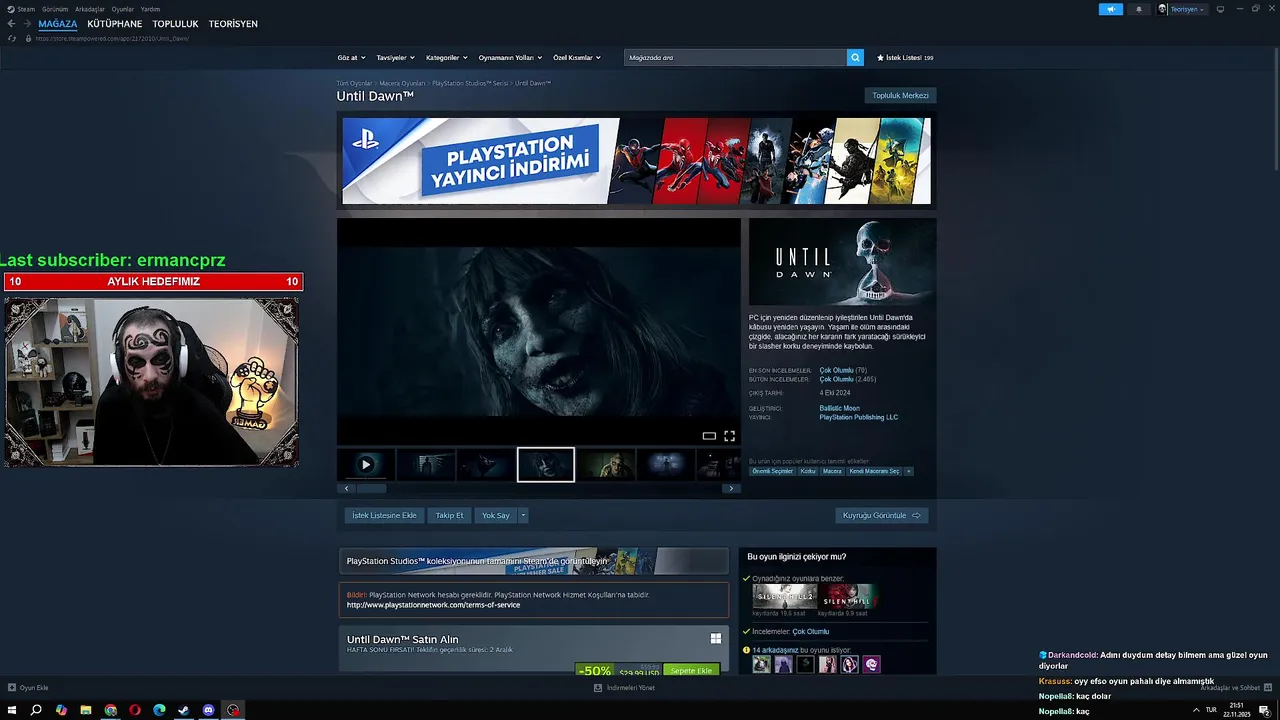Toggle theater mode on the media viewer

(709, 436)
